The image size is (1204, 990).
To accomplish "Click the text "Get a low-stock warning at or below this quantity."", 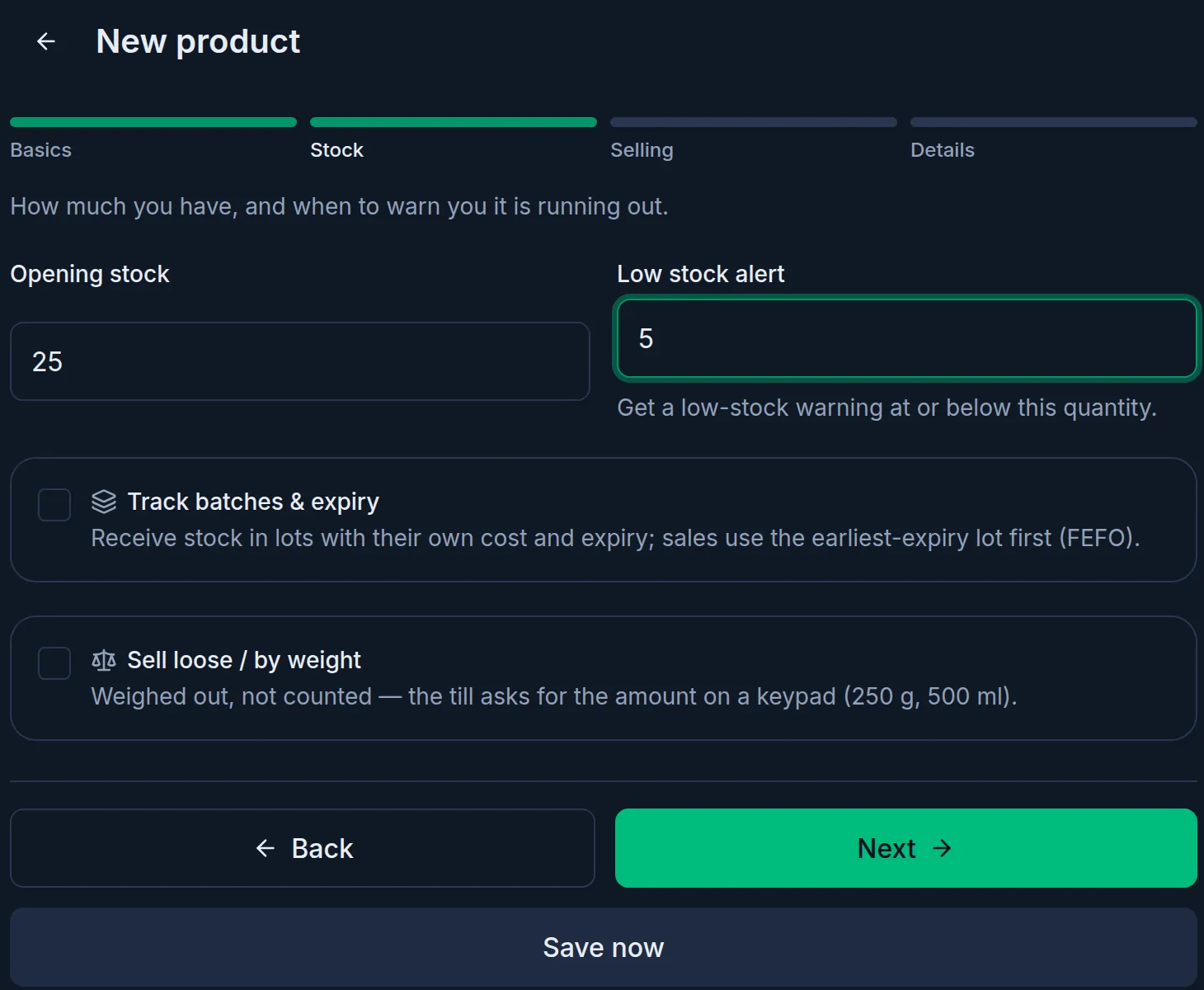I will point(887,408).
